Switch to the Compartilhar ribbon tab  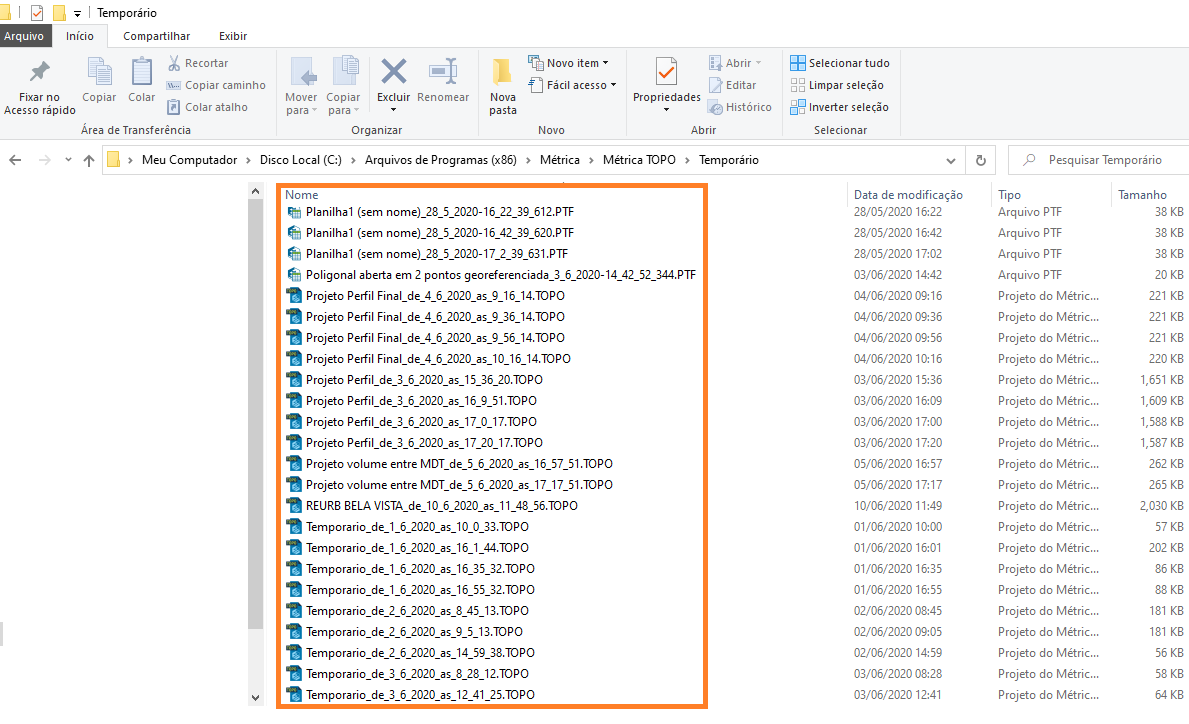[x=156, y=36]
